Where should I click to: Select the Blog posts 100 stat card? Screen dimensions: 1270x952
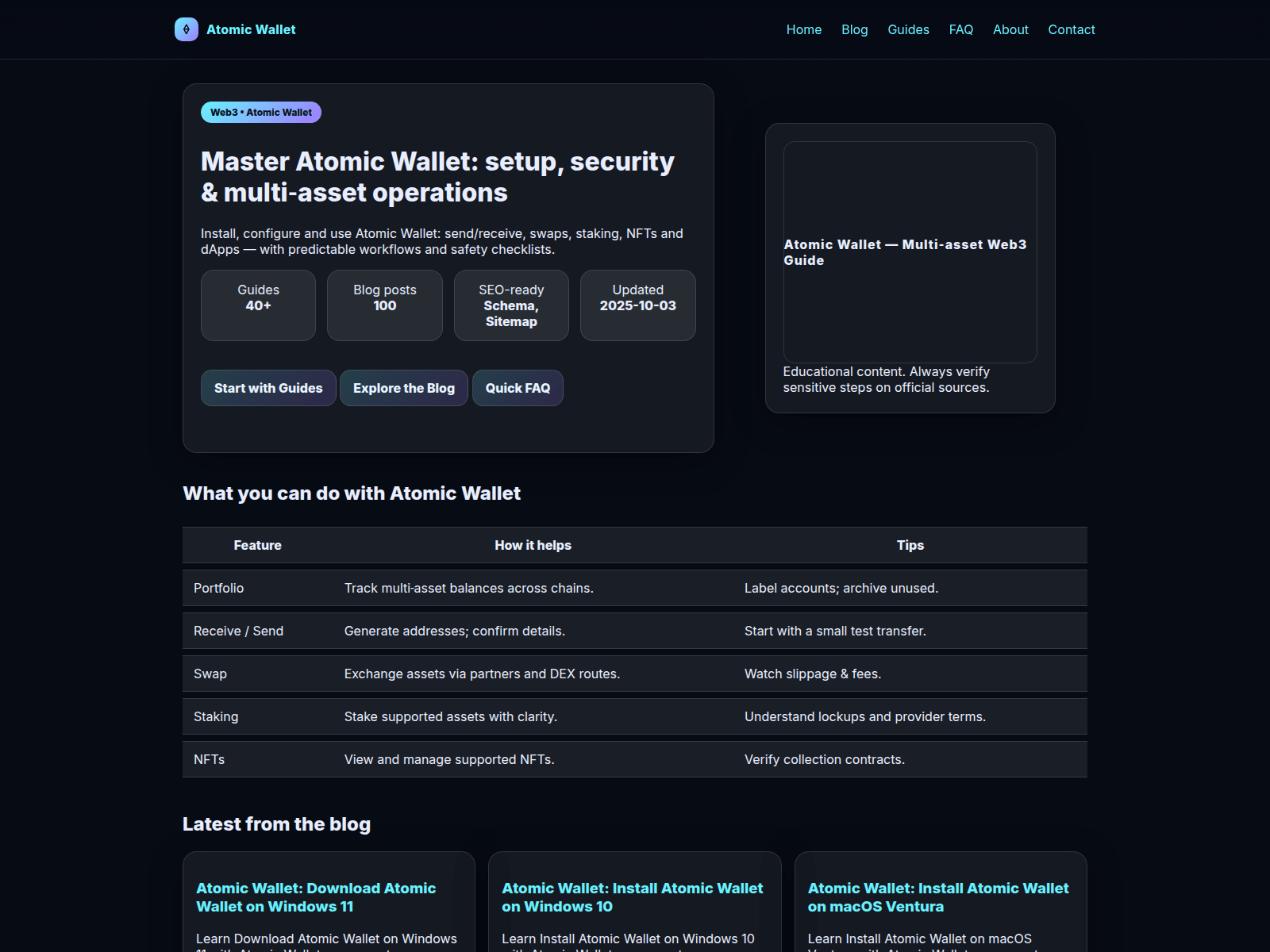click(x=385, y=305)
